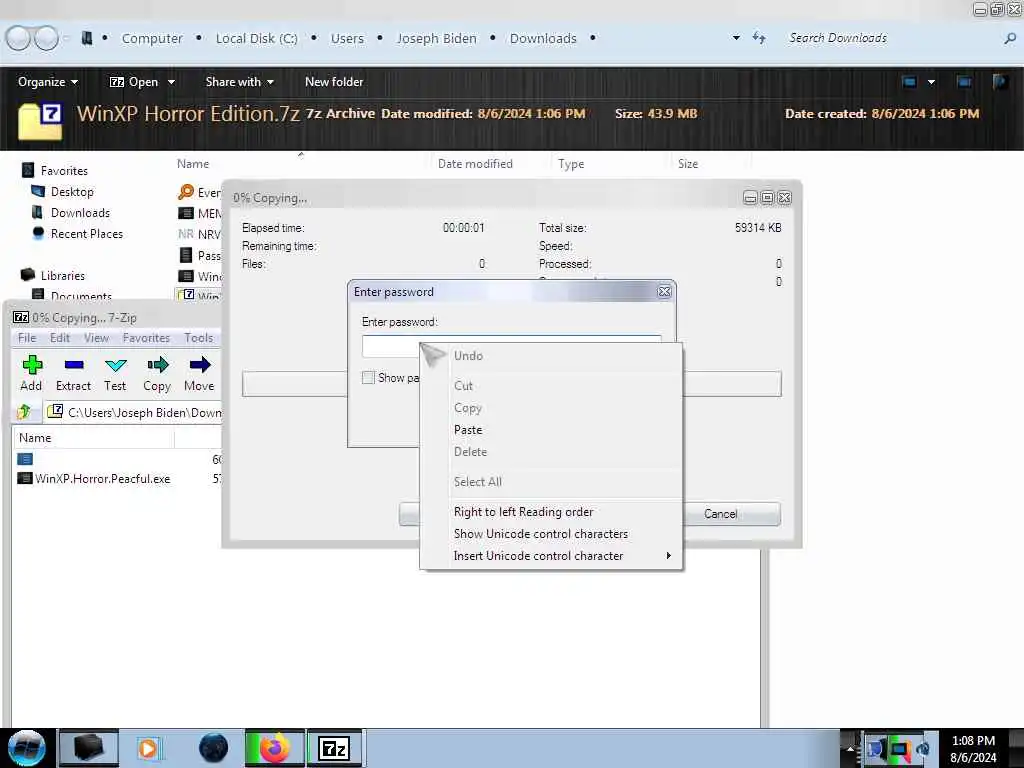
Task: Click the volume tray icon
Action: pos(923,749)
